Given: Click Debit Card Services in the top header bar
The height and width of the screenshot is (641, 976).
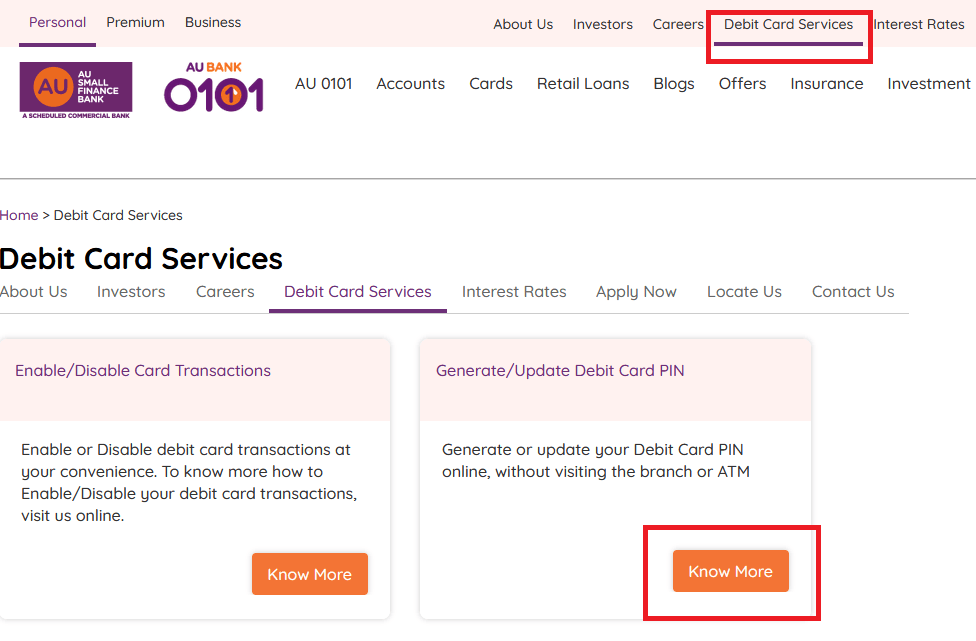Looking at the screenshot, I should tap(788, 24).
